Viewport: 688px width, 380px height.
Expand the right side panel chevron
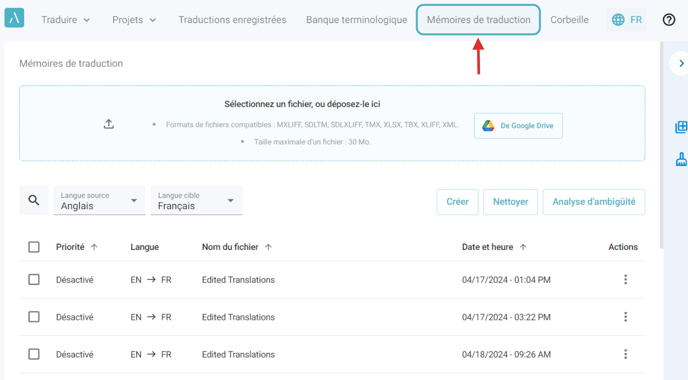(681, 64)
